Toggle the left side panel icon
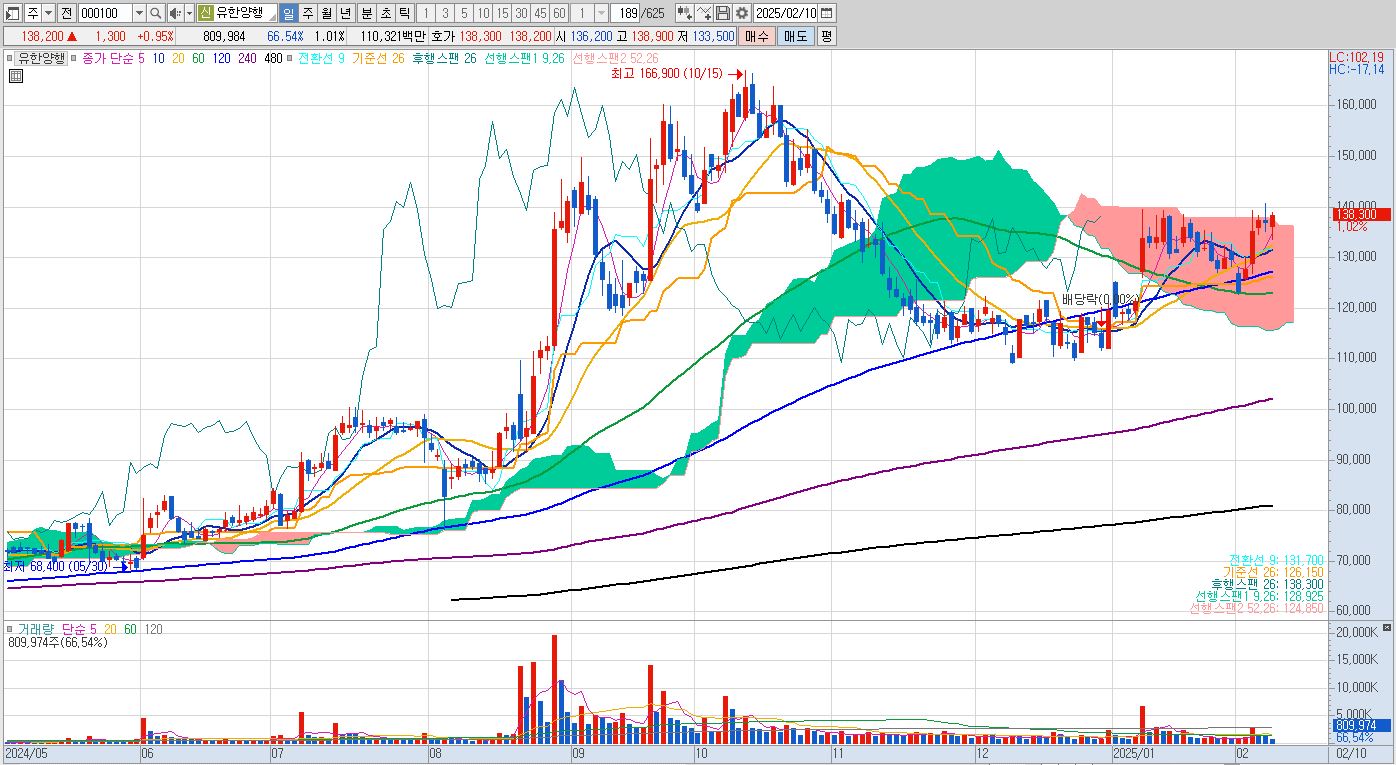Screen dimensions: 1396x765 (13, 13)
